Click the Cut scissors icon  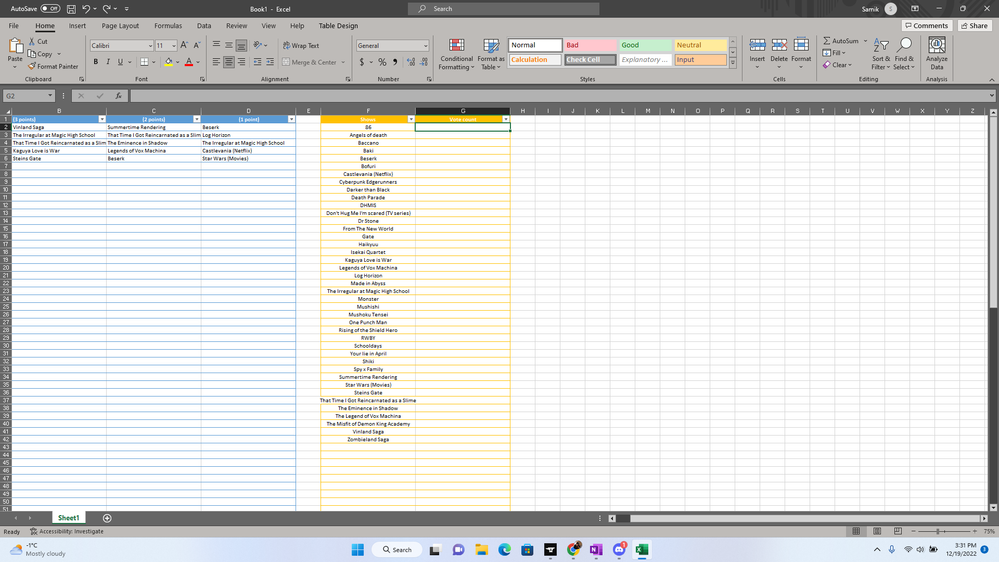[x=32, y=41]
